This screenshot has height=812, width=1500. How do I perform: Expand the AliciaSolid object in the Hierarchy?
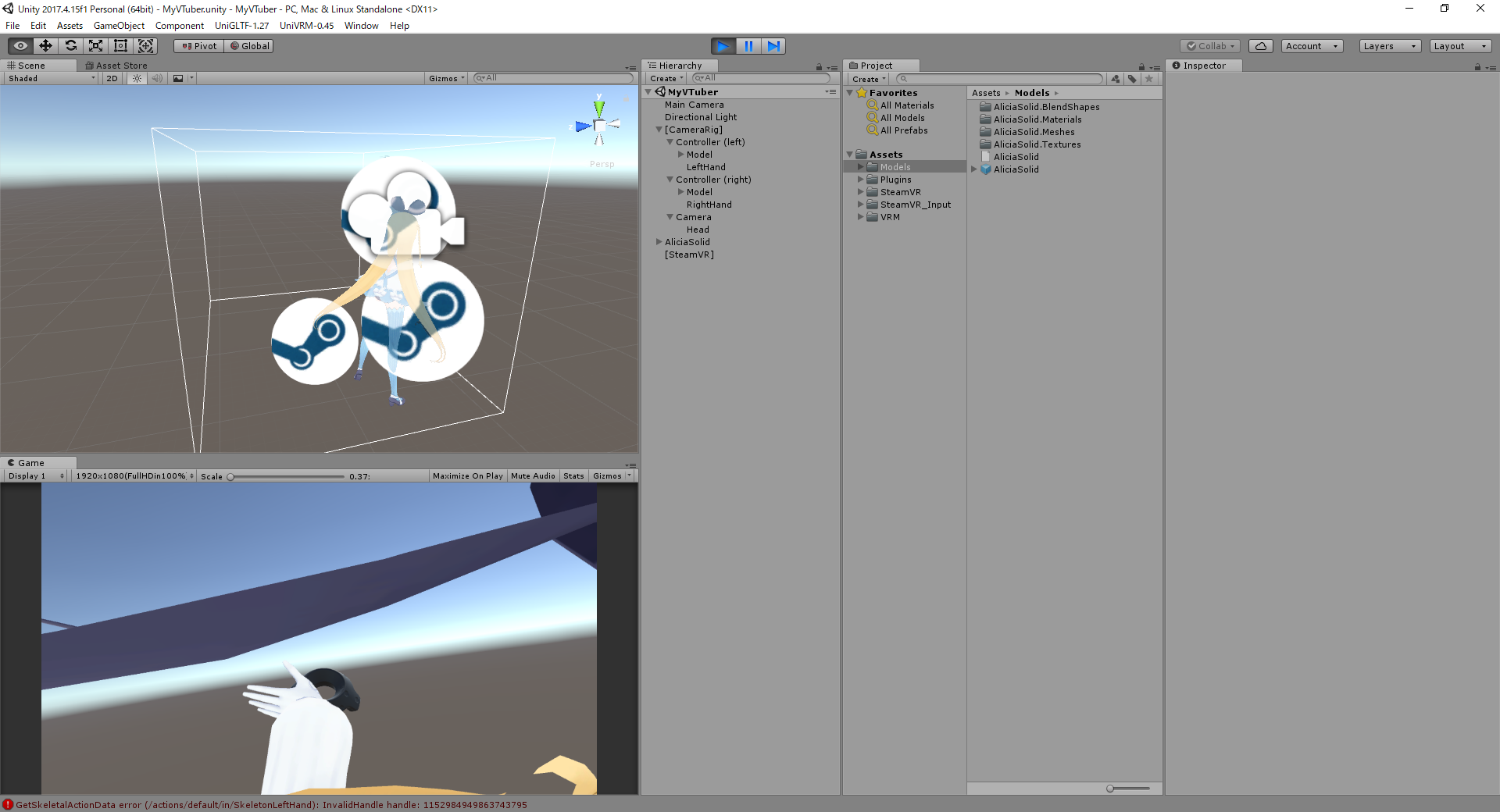coord(660,242)
